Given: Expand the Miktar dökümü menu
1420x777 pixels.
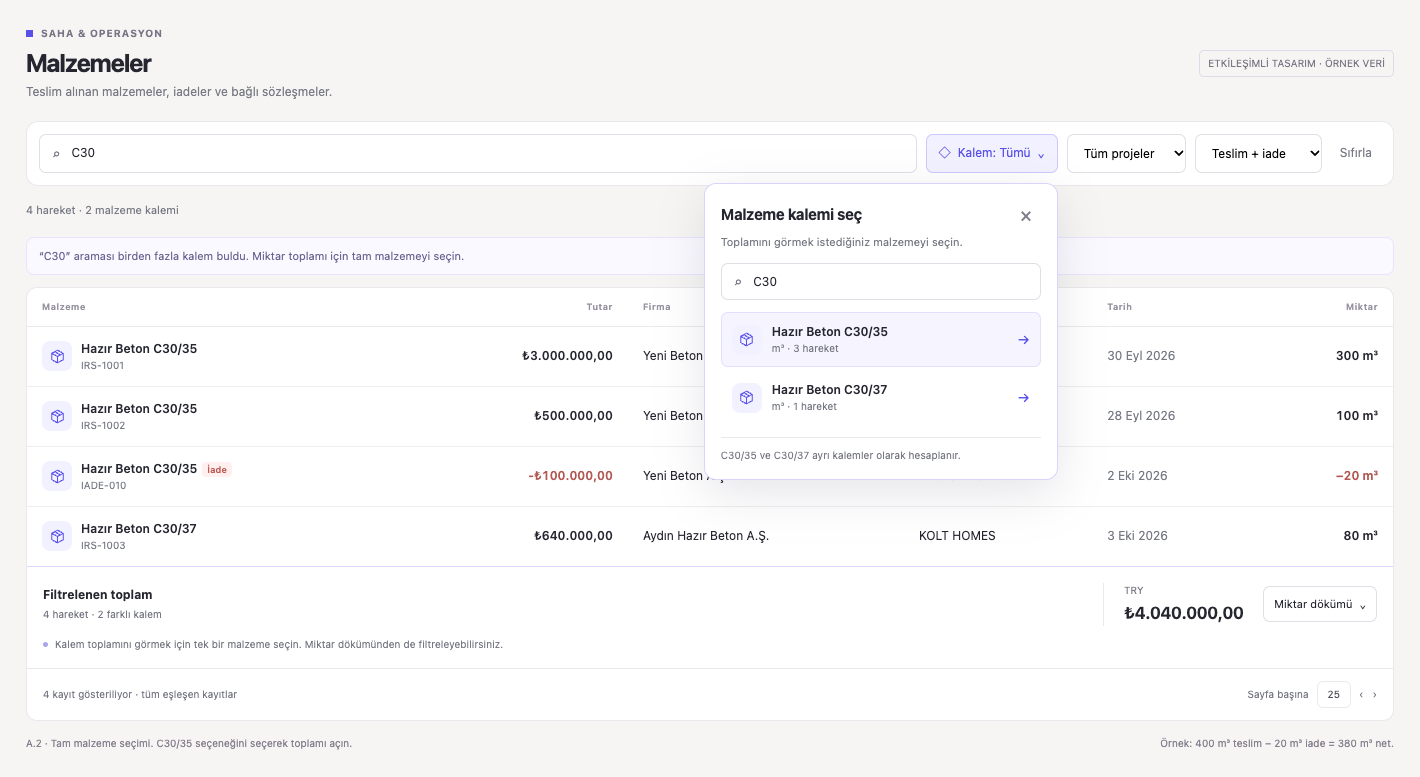Looking at the screenshot, I should coord(1320,604).
